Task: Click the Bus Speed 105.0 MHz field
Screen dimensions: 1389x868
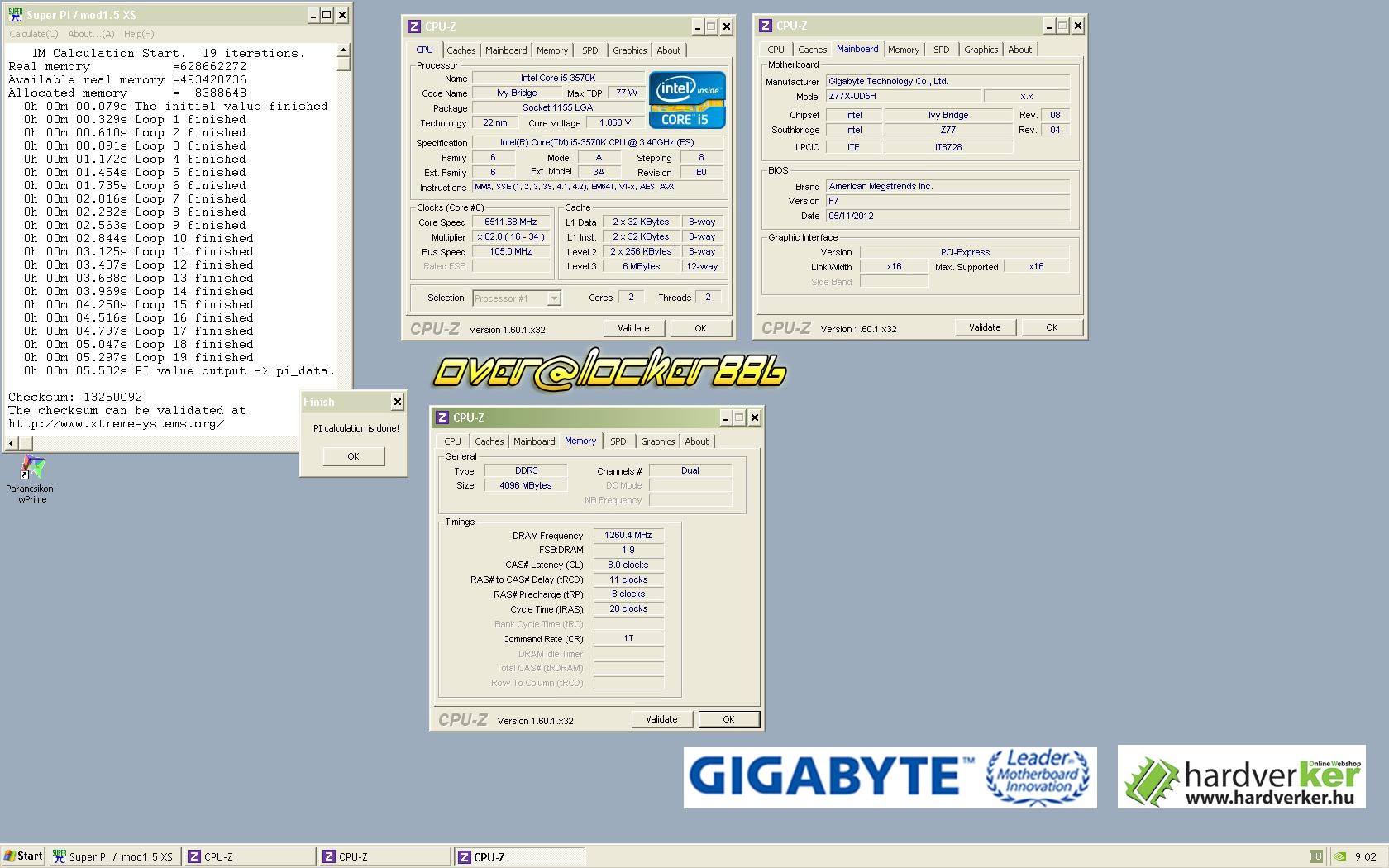Action: coord(511,251)
